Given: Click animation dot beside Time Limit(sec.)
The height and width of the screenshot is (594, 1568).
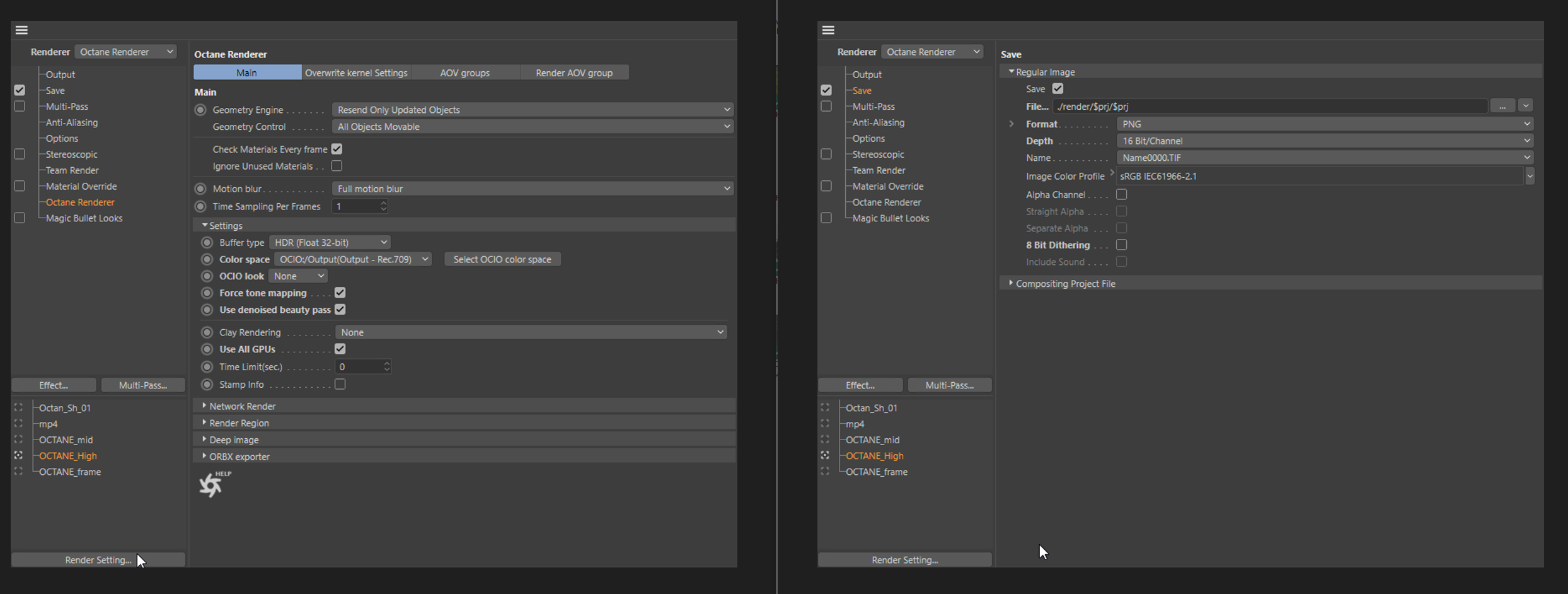Looking at the screenshot, I should coord(207,367).
